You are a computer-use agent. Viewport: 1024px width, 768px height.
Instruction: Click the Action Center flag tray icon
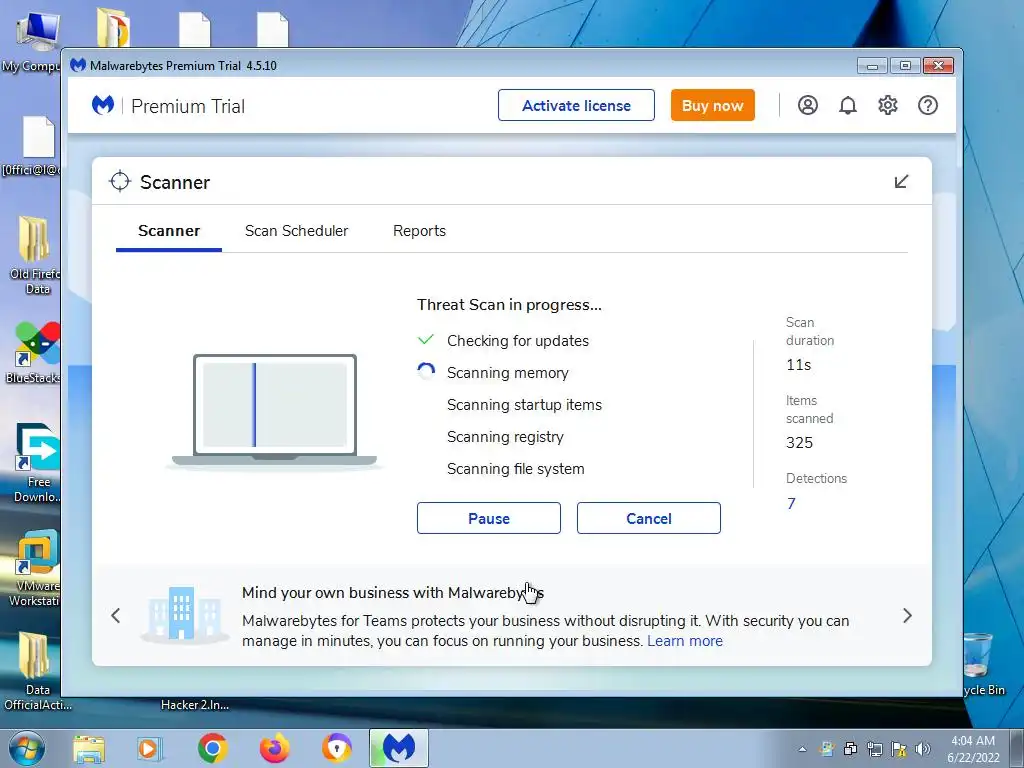899,749
